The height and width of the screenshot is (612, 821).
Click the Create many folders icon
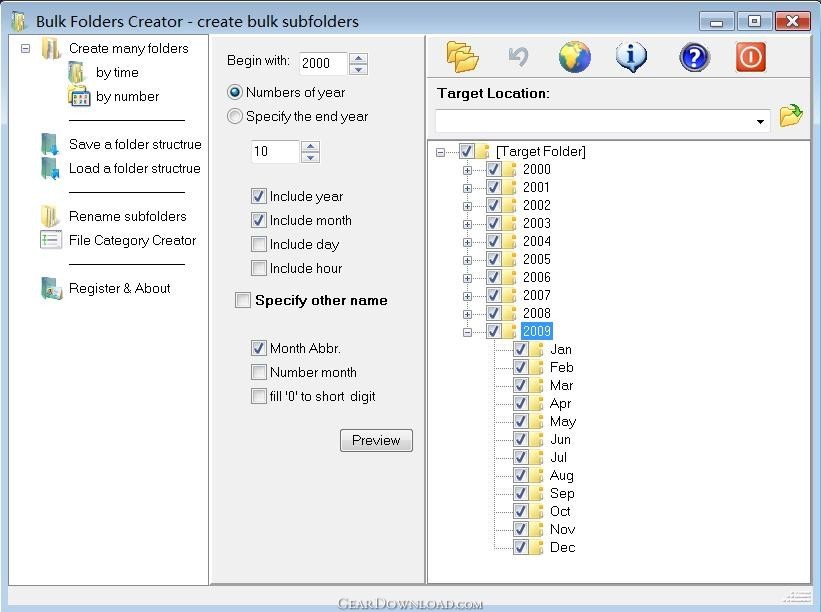pyautogui.click(x=51, y=49)
